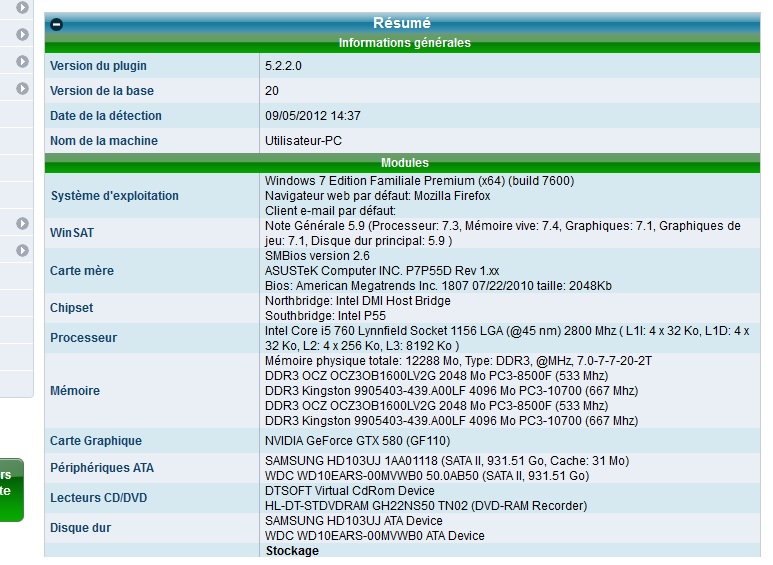
Task: Click the topmost arrow icon in left sidebar
Action: pos(22,8)
